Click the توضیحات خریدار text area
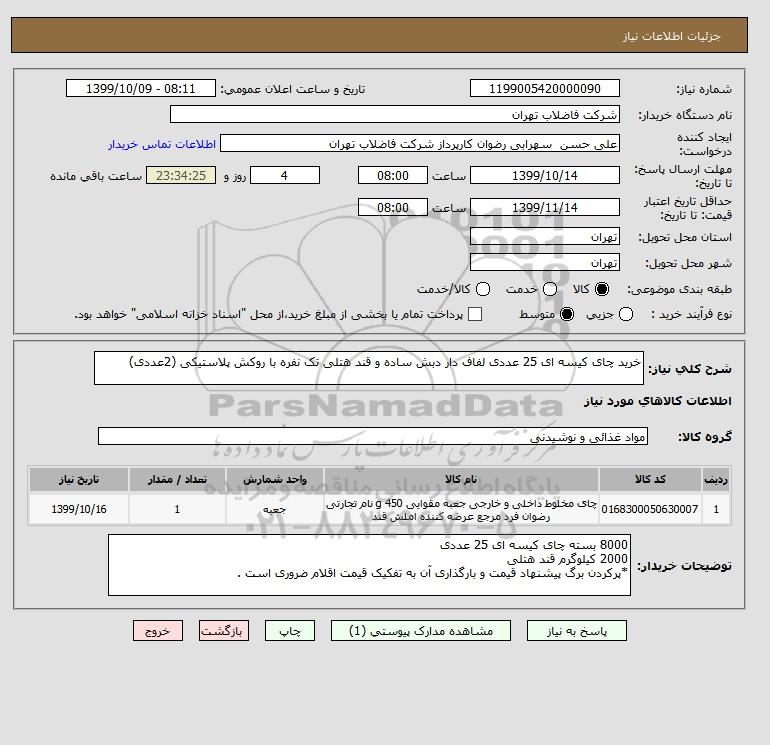 coord(369,565)
